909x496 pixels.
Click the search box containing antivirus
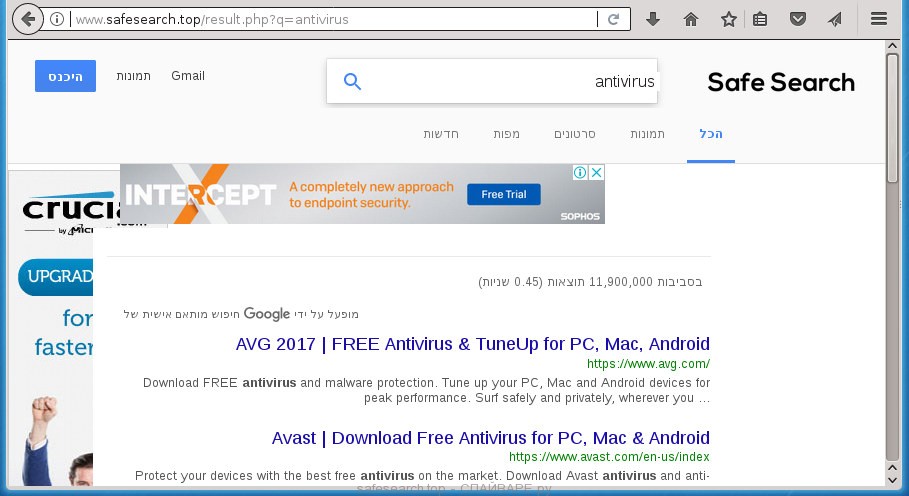tap(492, 81)
